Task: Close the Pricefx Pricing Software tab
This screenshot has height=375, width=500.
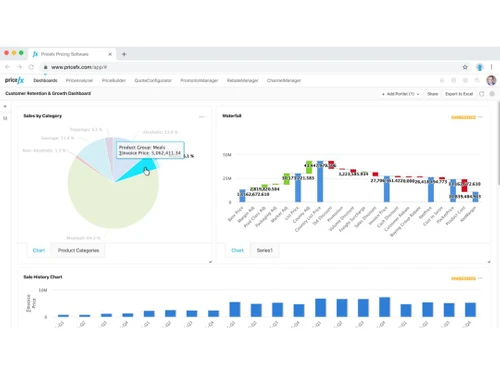Action: [110, 54]
